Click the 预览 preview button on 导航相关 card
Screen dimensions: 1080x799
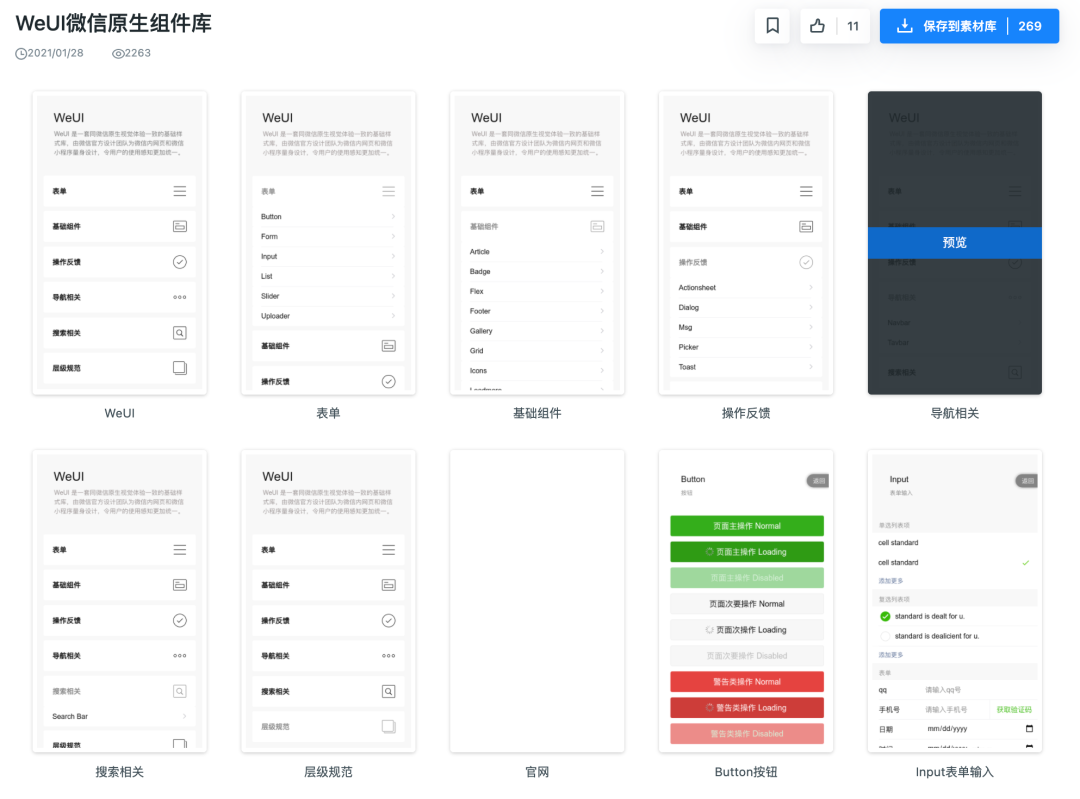955,242
